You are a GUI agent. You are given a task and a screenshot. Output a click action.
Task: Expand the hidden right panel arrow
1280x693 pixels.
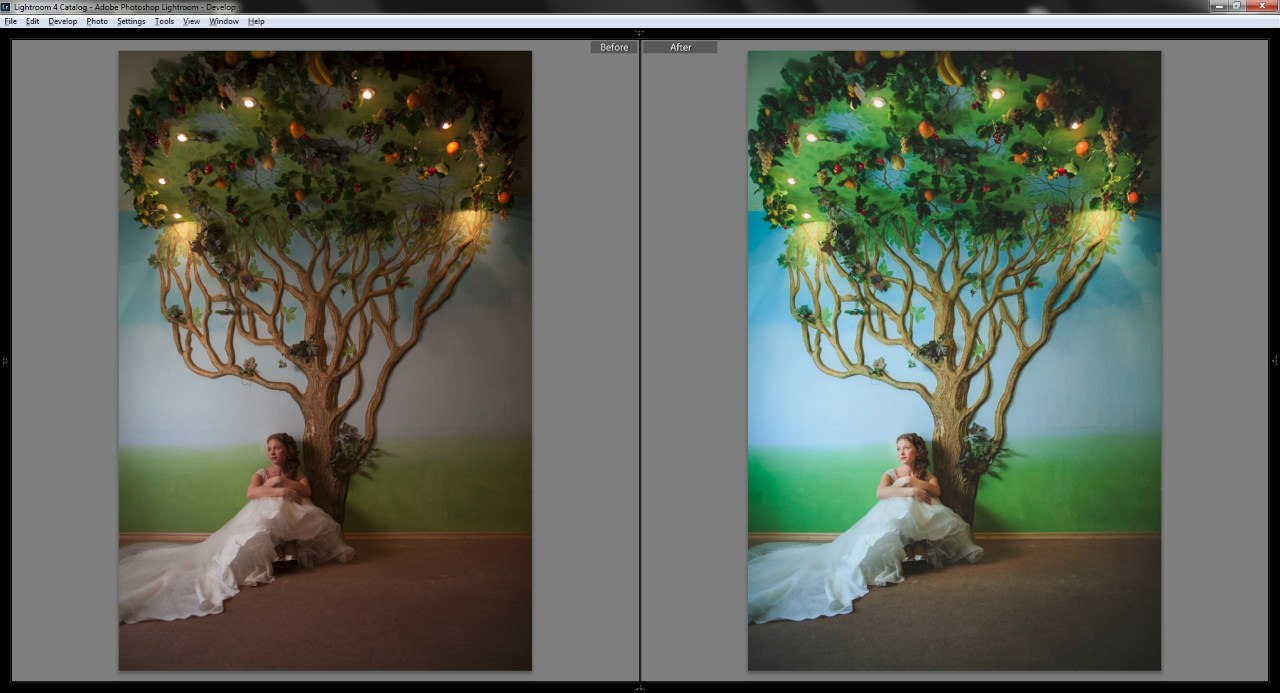click(1275, 360)
